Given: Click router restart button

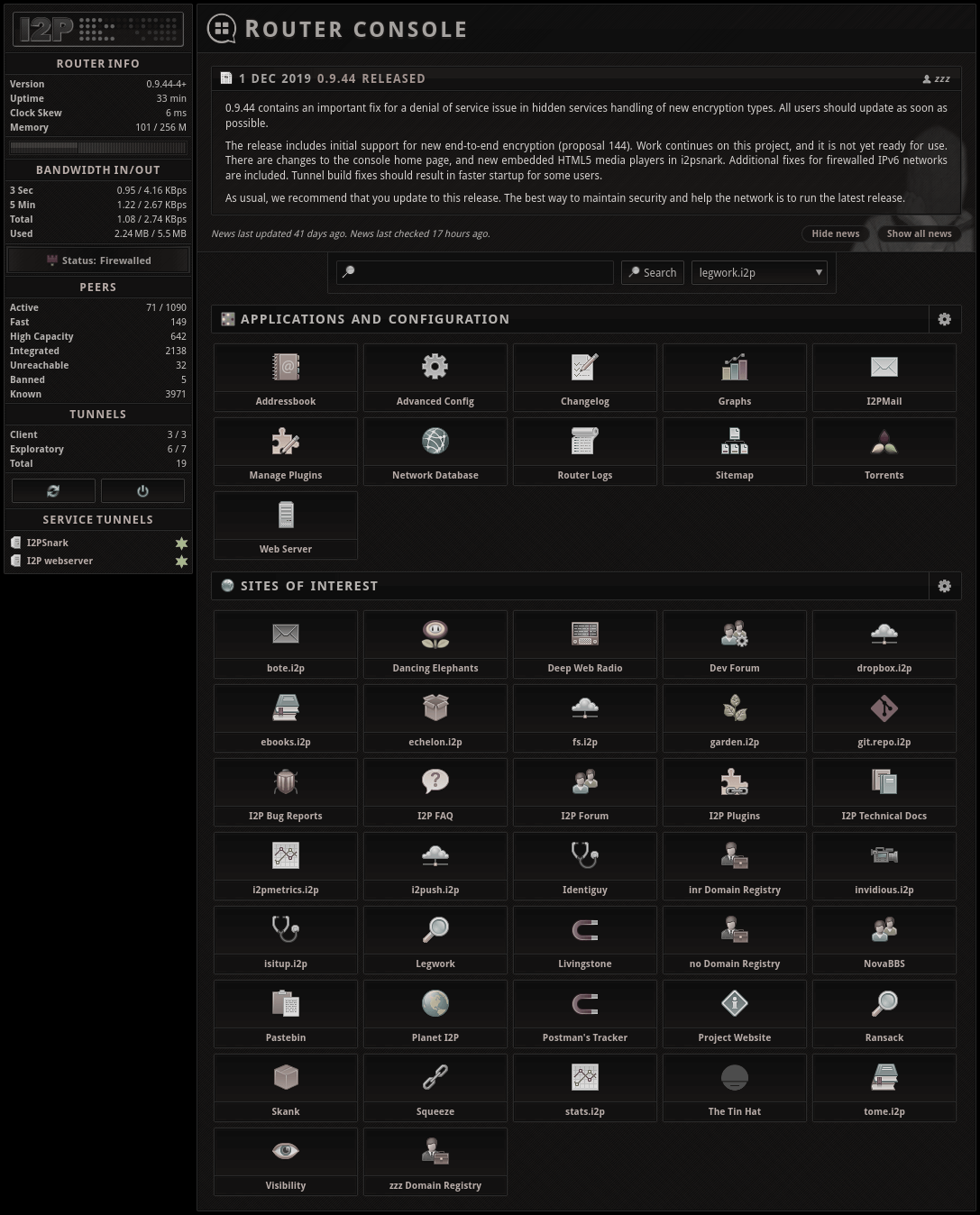Looking at the screenshot, I should (x=53, y=490).
